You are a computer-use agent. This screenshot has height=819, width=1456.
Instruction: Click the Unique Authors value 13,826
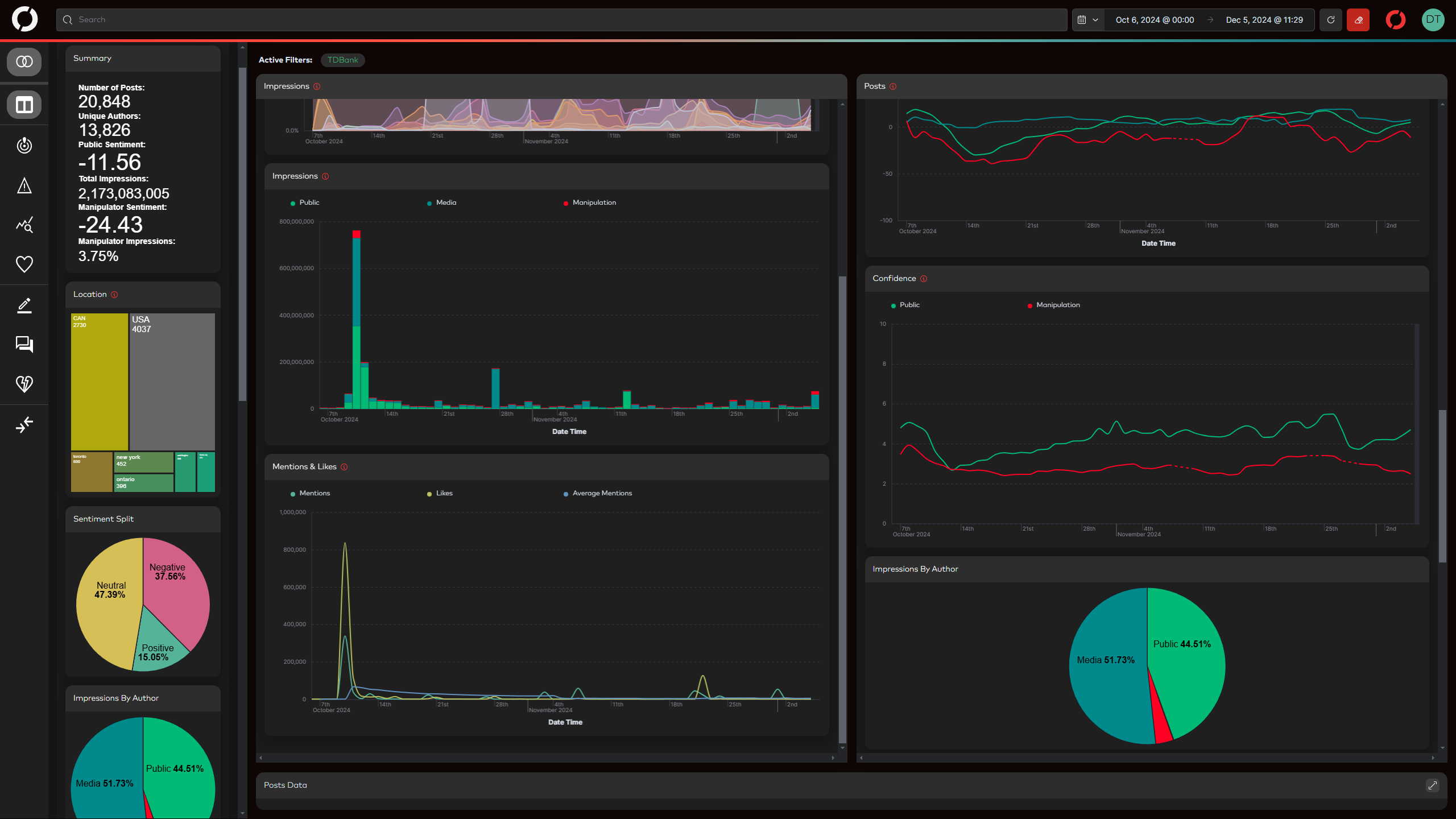(104, 130)
